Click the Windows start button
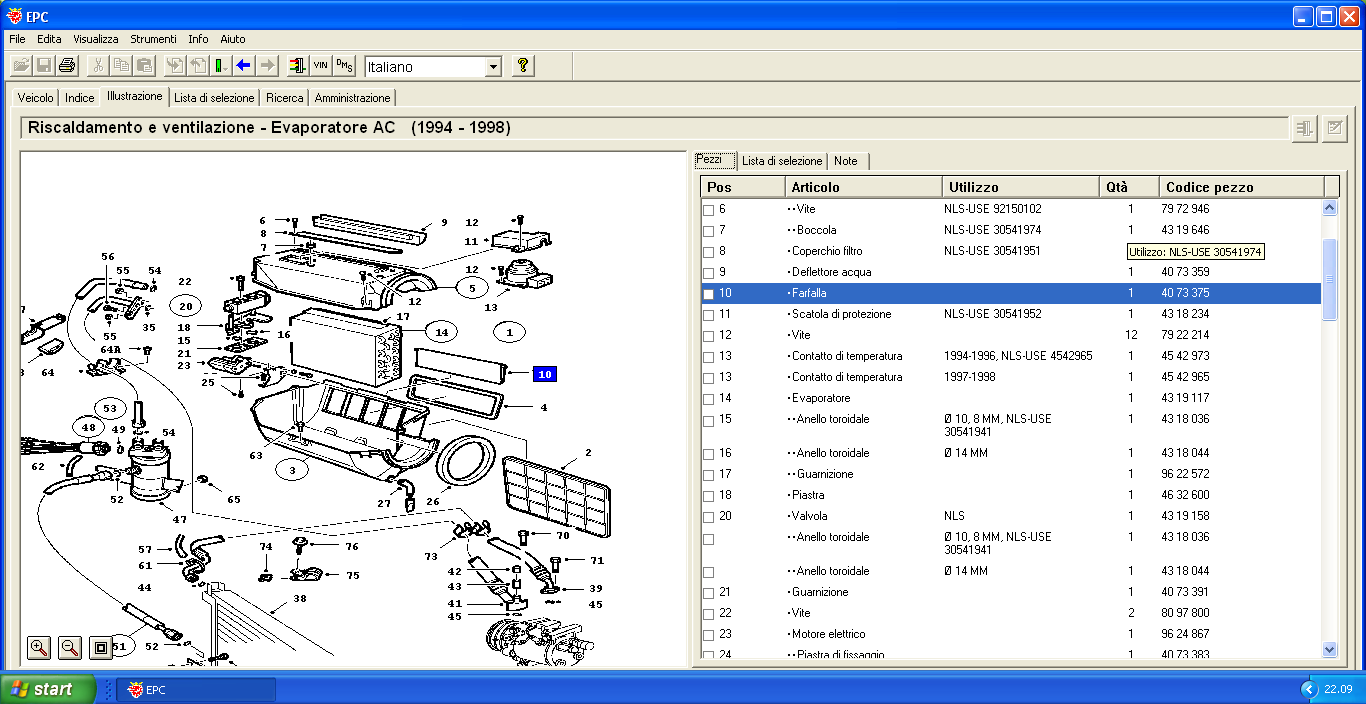This screenshot has width=1366, height=704. (x=47, y=689)
